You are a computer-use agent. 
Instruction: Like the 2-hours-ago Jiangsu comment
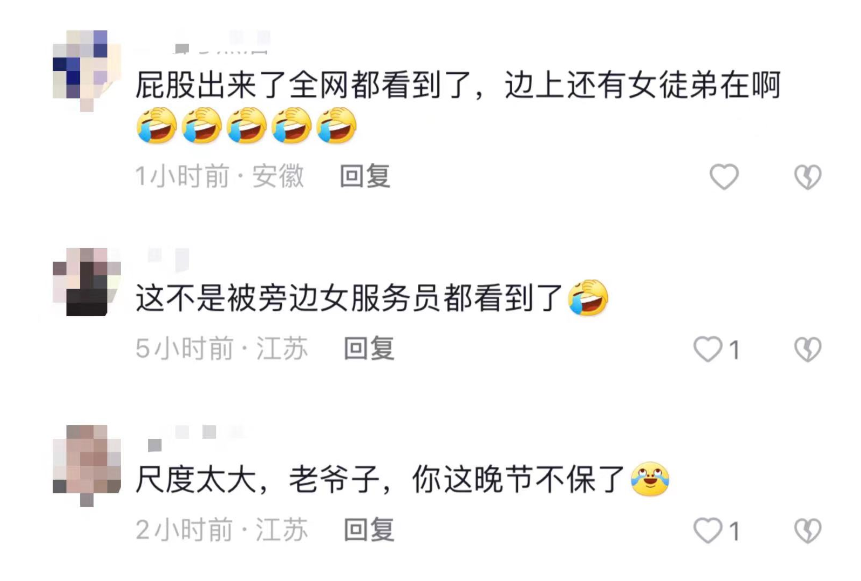[708, 530]
